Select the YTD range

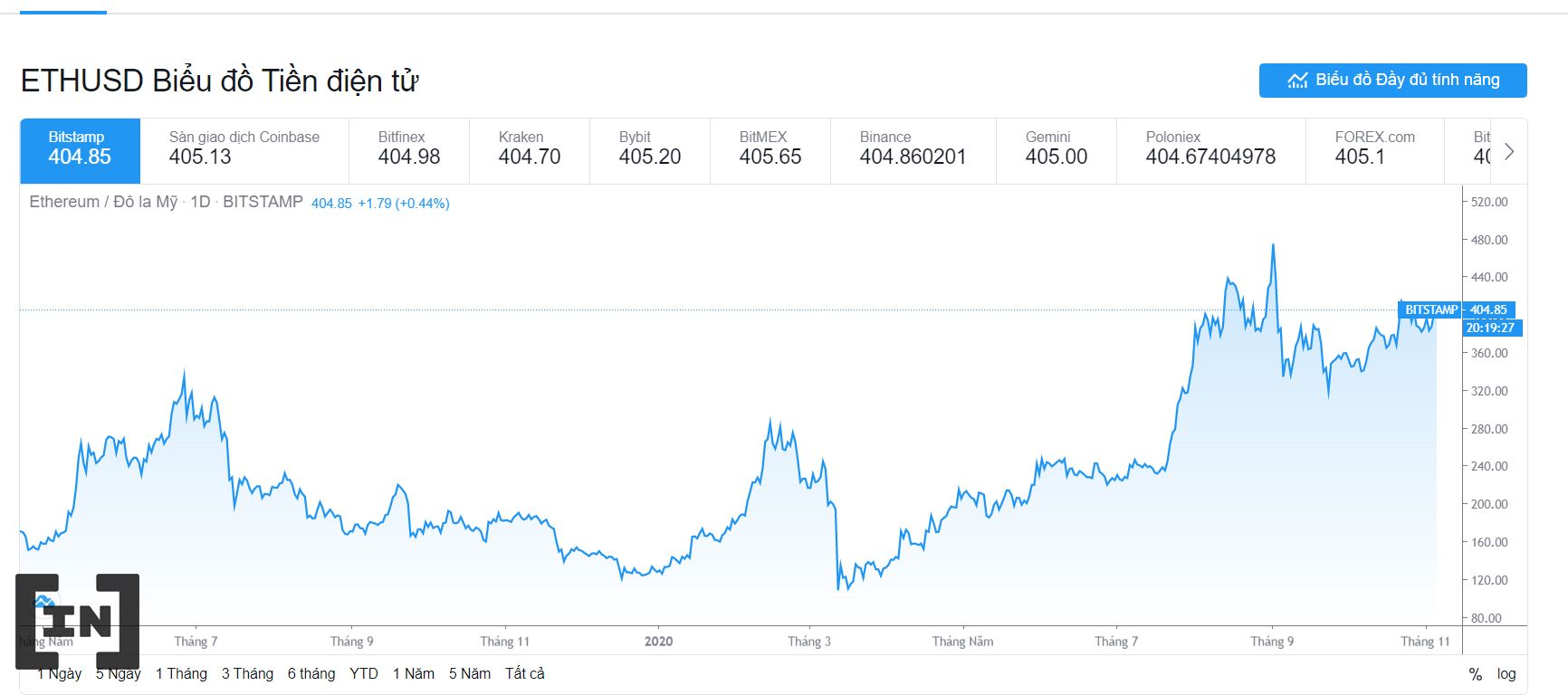click(364, 674)
